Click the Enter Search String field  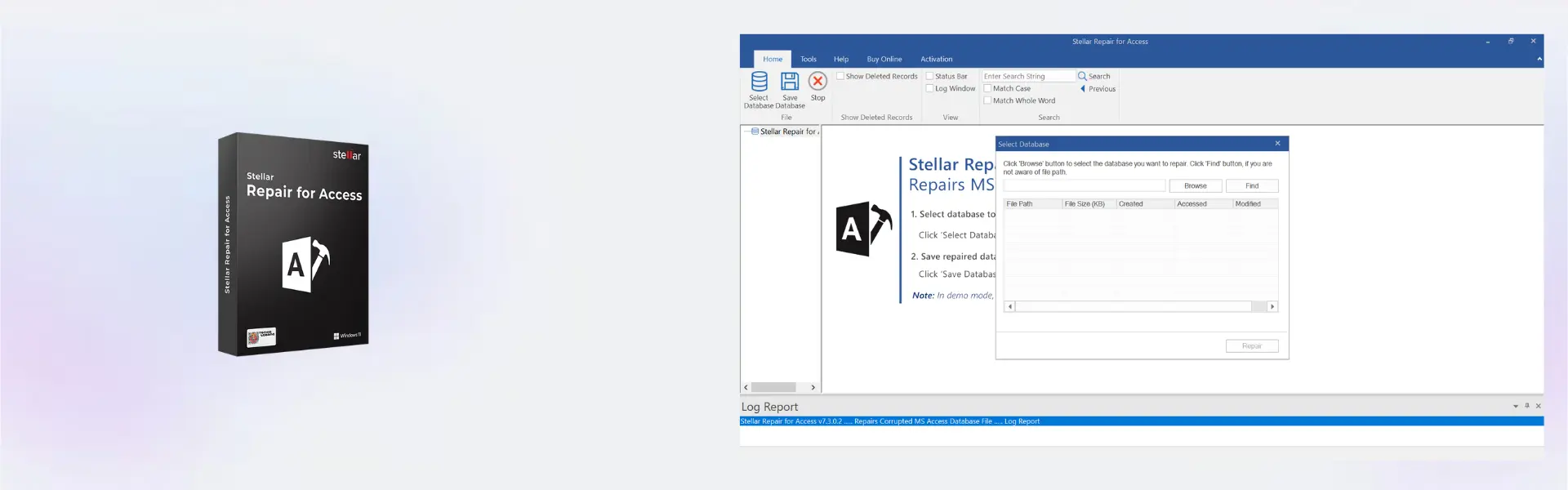pyautogui.click(x=1028, y=76)
